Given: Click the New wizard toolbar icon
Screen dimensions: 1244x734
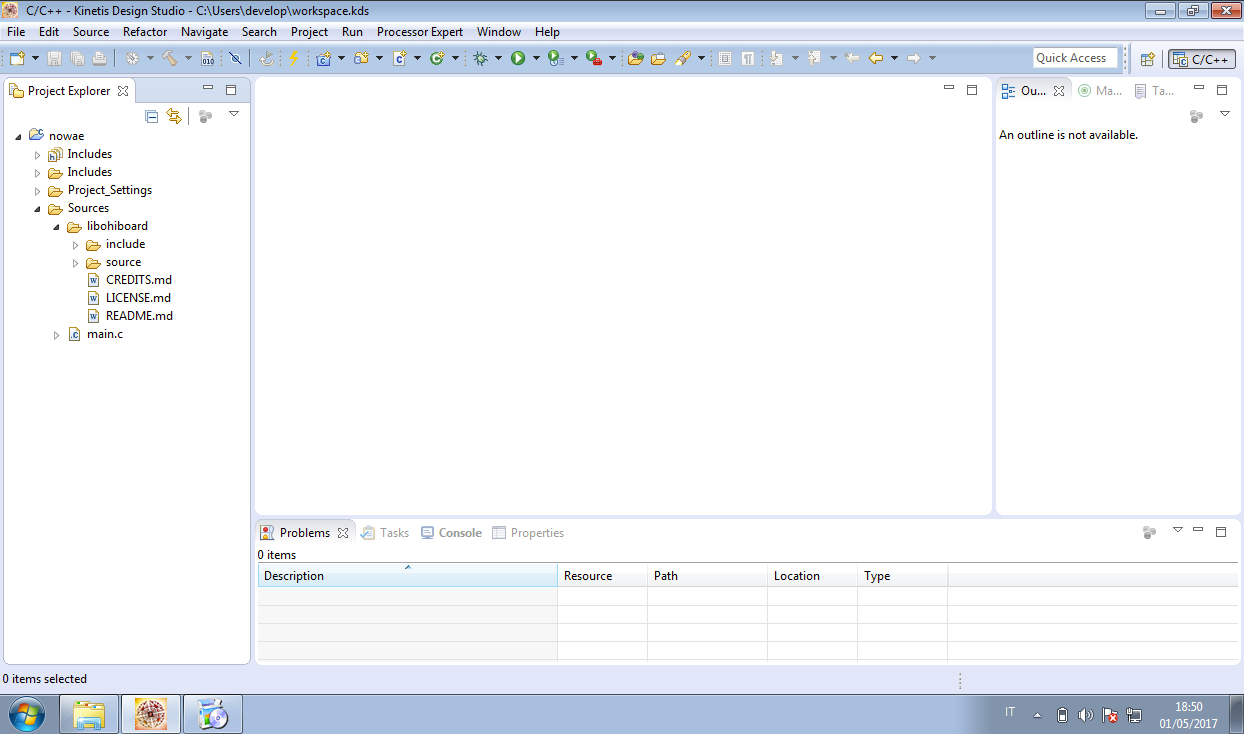Looking at the screenshot, I should (17, 58).
